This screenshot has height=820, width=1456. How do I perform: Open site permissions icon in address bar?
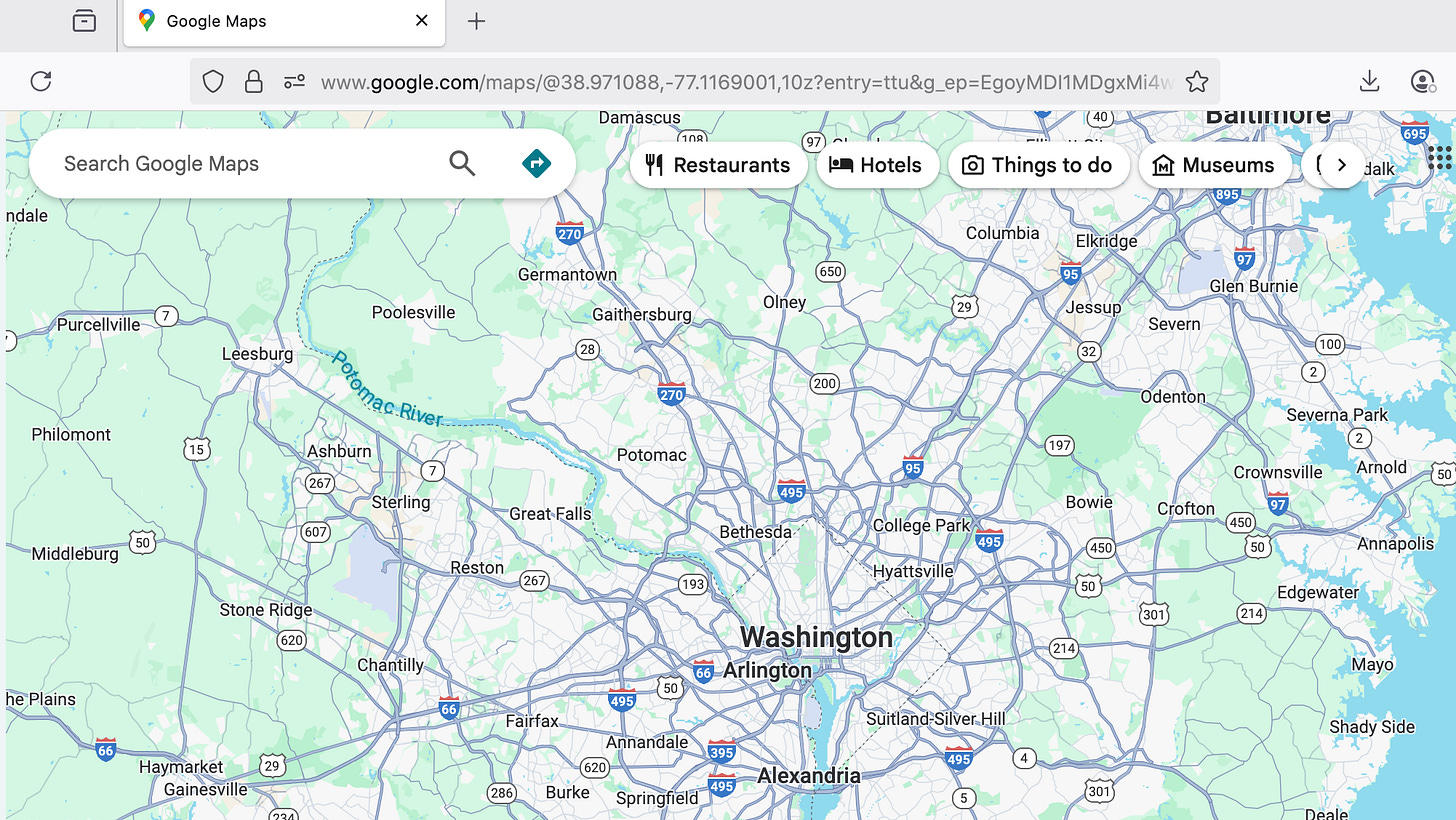[x=294, y=81]
